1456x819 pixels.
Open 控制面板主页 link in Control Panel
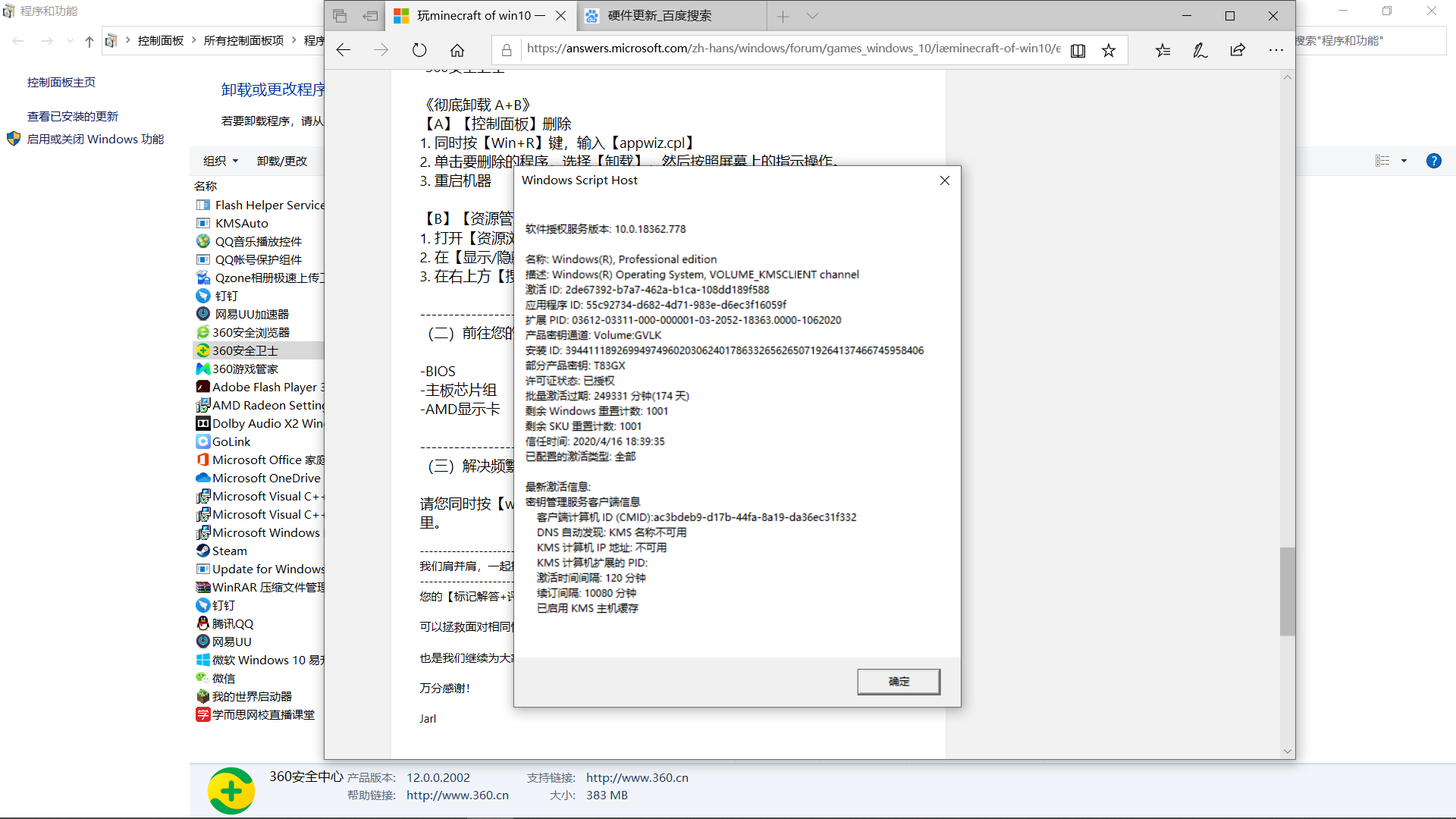(61, 82)
